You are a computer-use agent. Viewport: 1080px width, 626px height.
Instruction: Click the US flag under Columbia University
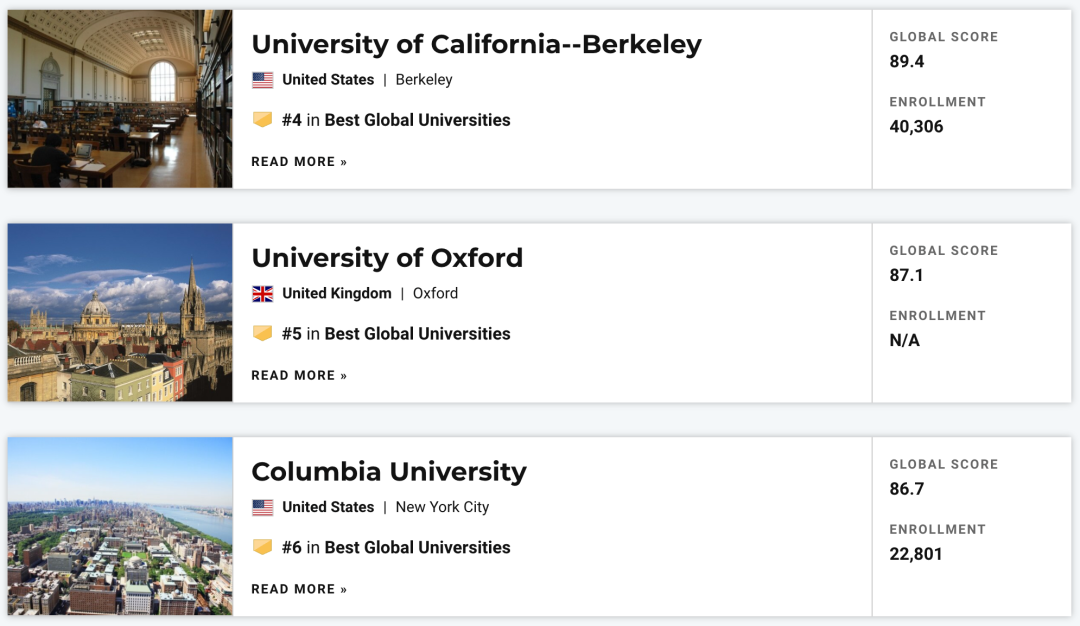tap(262, 508)
